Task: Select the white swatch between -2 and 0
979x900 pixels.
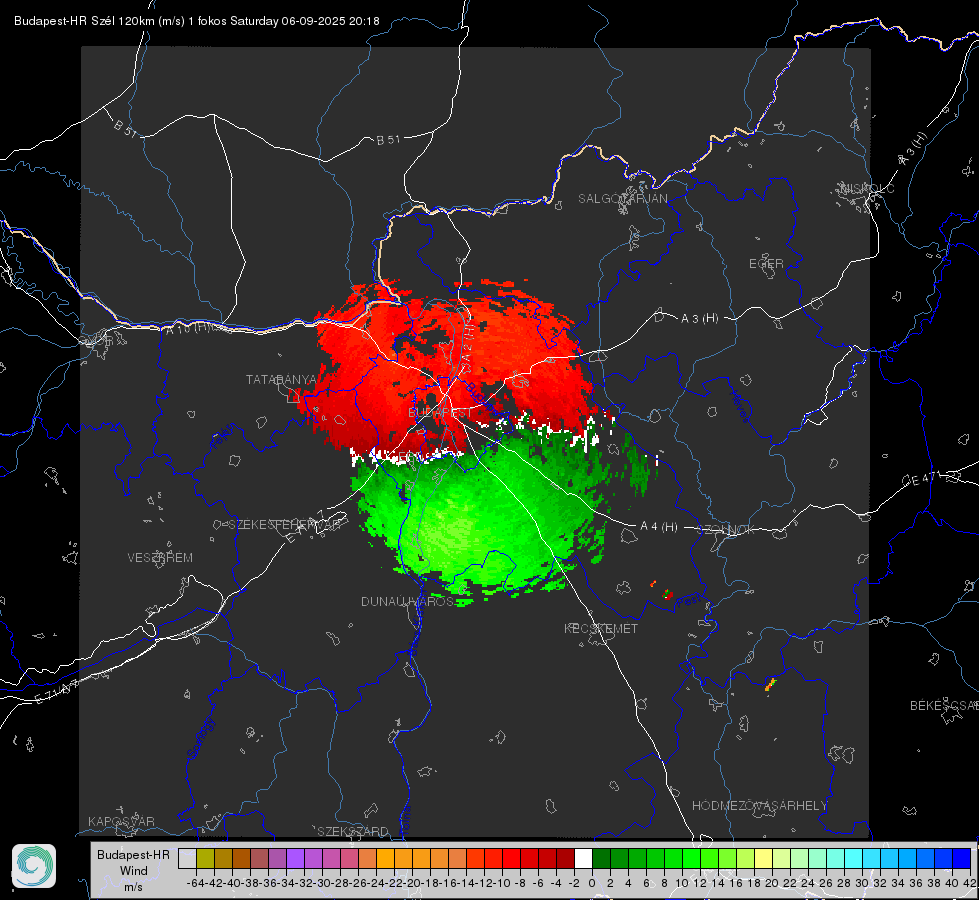Action: (583, 858)
